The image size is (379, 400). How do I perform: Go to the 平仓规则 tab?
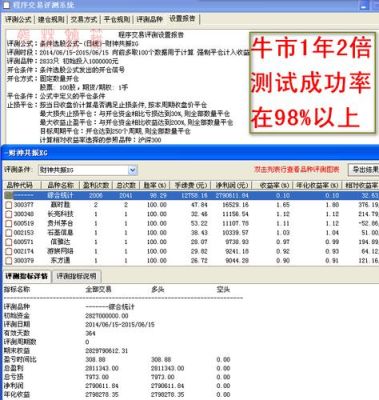pos(117,19)
